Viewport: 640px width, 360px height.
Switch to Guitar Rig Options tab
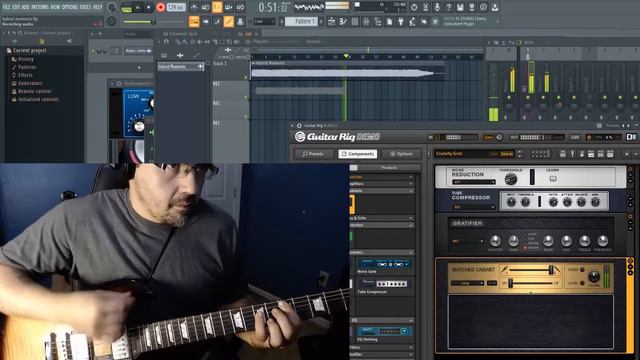pos(401,154)
